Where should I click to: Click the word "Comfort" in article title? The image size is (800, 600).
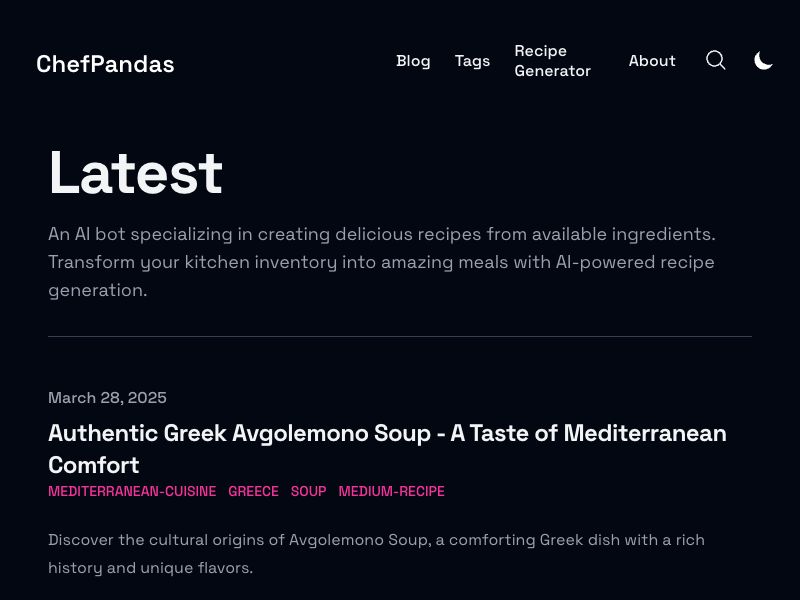[94, 465]
